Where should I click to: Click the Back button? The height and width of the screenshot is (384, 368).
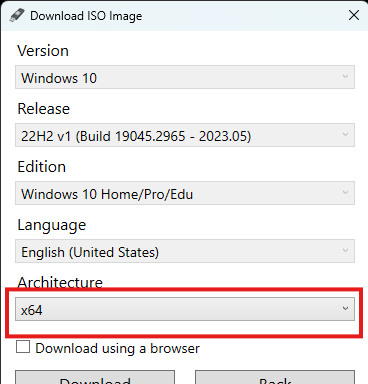click(x=275, y=377)
